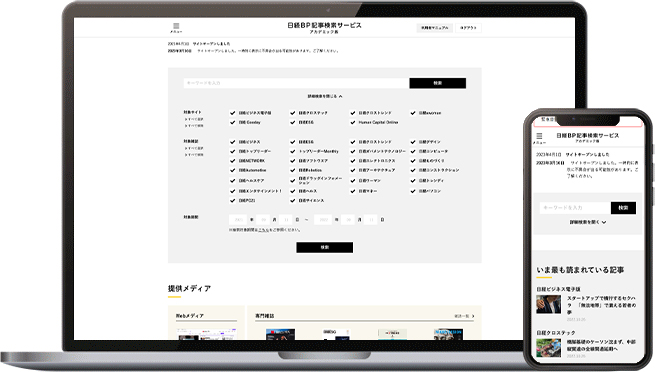
Task: Uncheck 日経コンストラクション checkbox
Action: [x=413, y=170]
